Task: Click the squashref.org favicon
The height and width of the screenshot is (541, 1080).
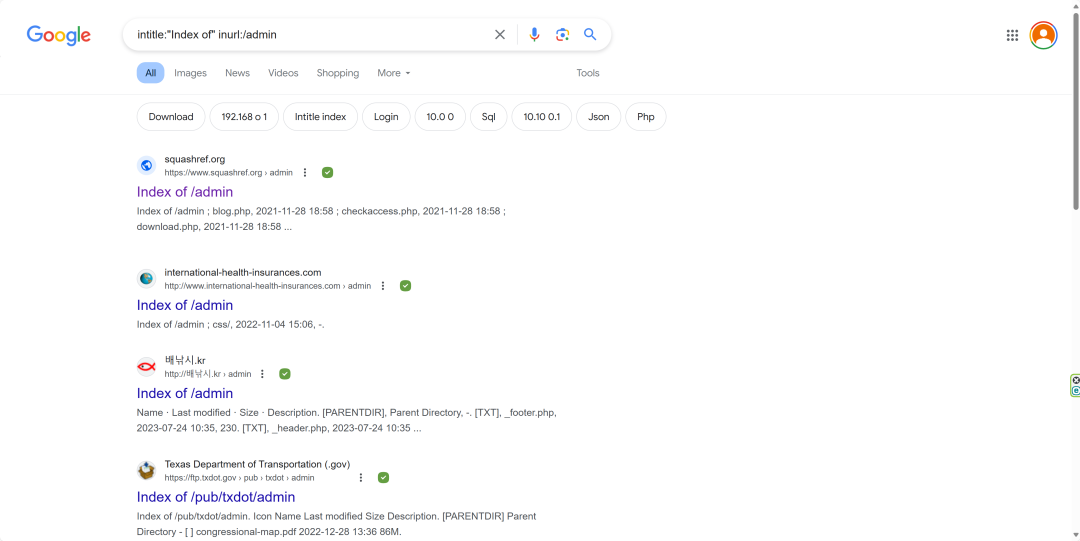Action: pyautogui.click(x=146, y=165)
